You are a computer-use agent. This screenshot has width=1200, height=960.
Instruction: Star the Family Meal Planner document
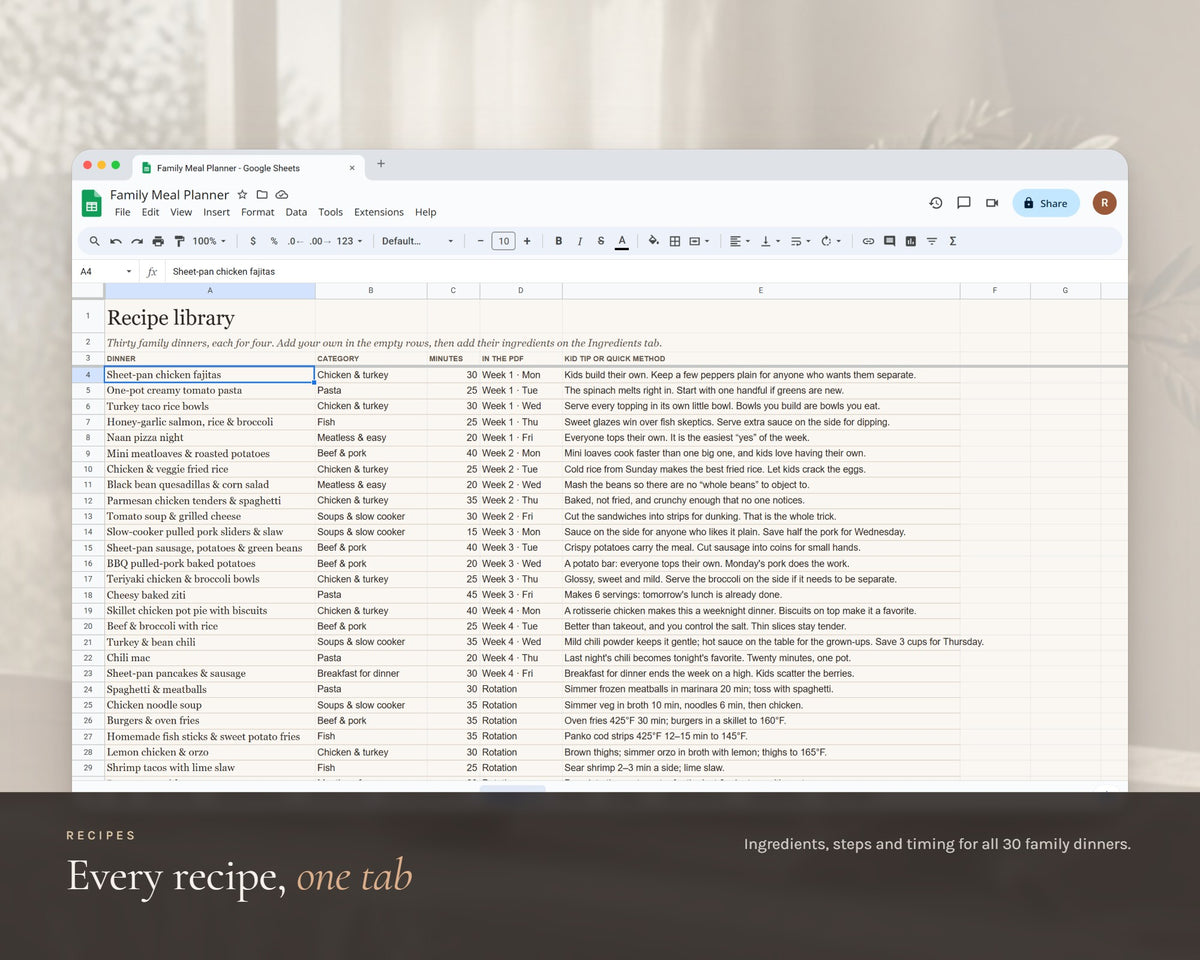tap(242, 194)
